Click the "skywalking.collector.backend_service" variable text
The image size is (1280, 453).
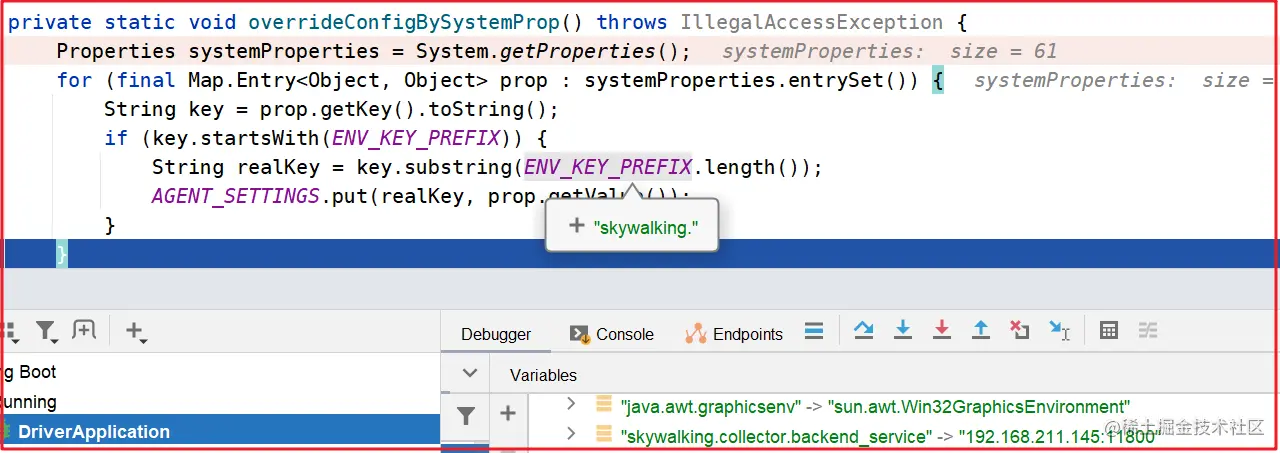[774, 436]
